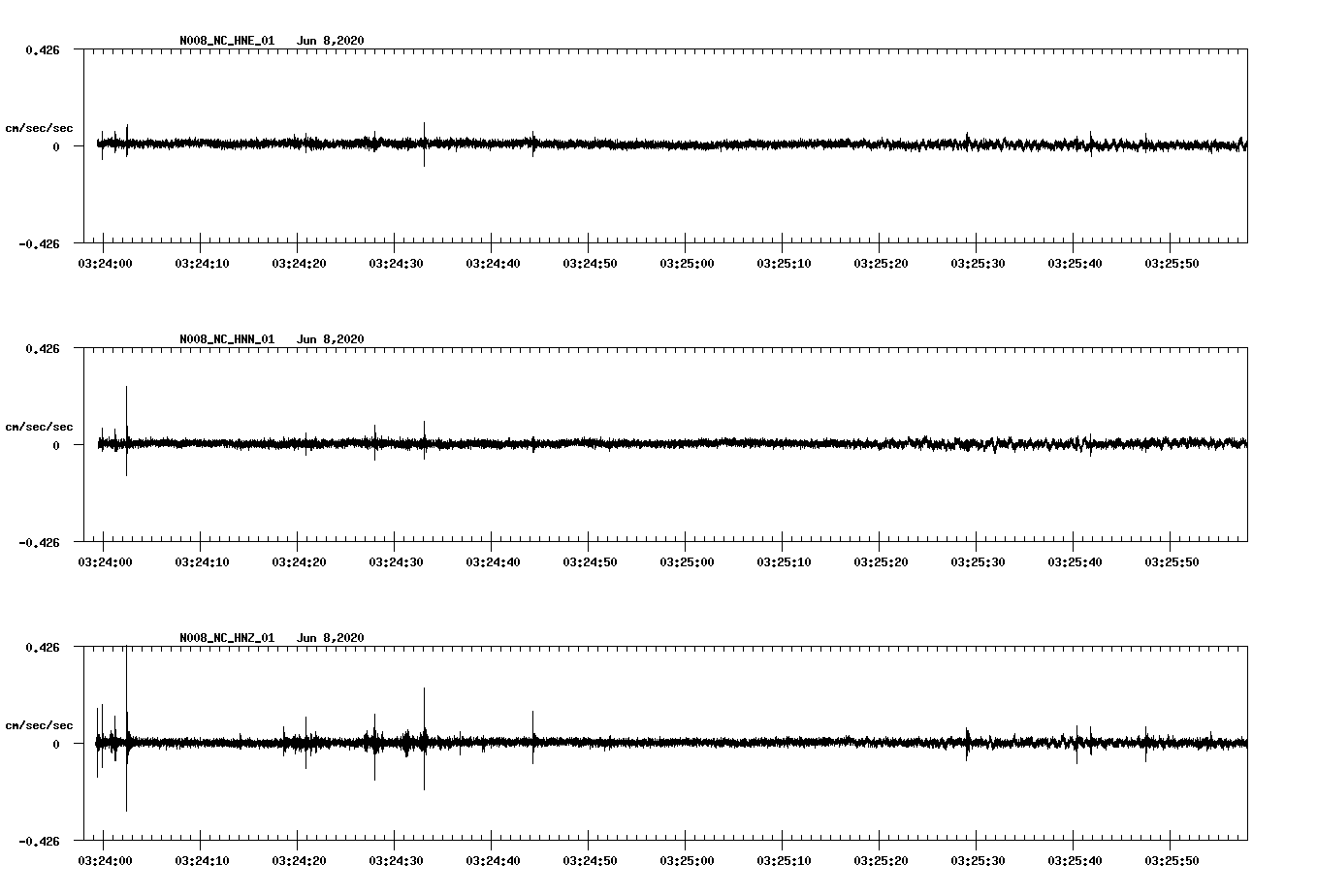Click the -0.426 lower limit on HNN plot
The height and width of the screenshot is (896, 1317).
pos(39,542)
